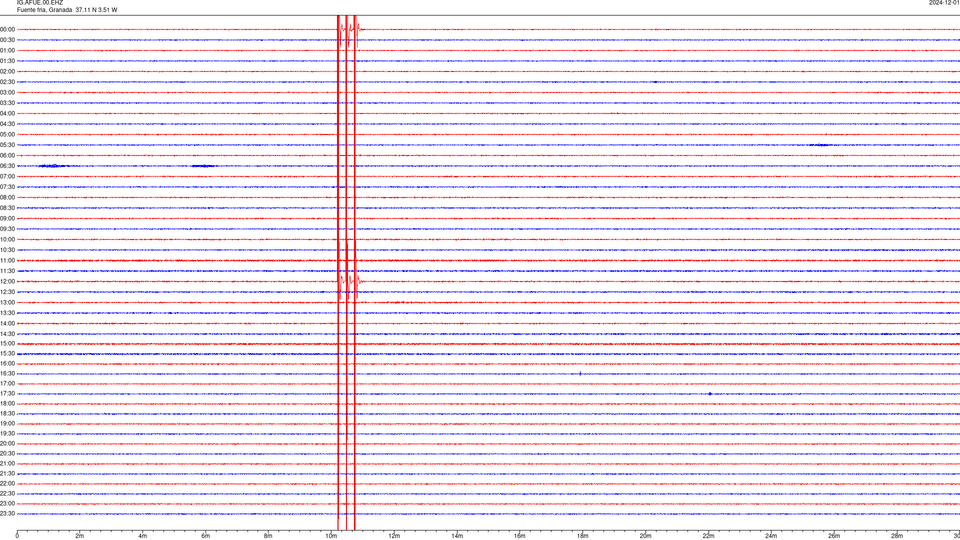Select the 09:00 time label
The width and height of the screenshot is (960, 540).
coord(7,219)
